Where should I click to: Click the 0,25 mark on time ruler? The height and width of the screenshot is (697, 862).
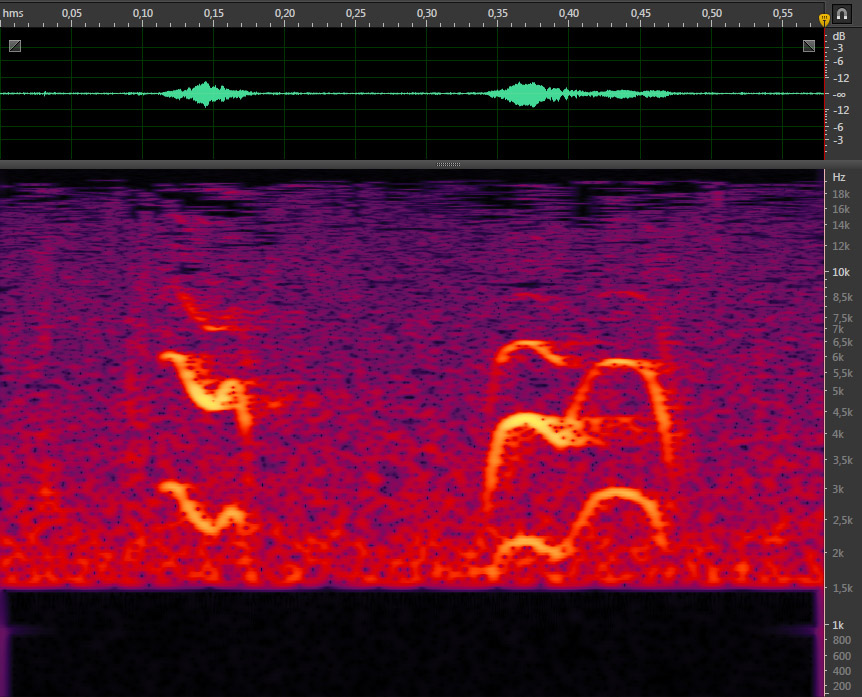tap(356, 13)
